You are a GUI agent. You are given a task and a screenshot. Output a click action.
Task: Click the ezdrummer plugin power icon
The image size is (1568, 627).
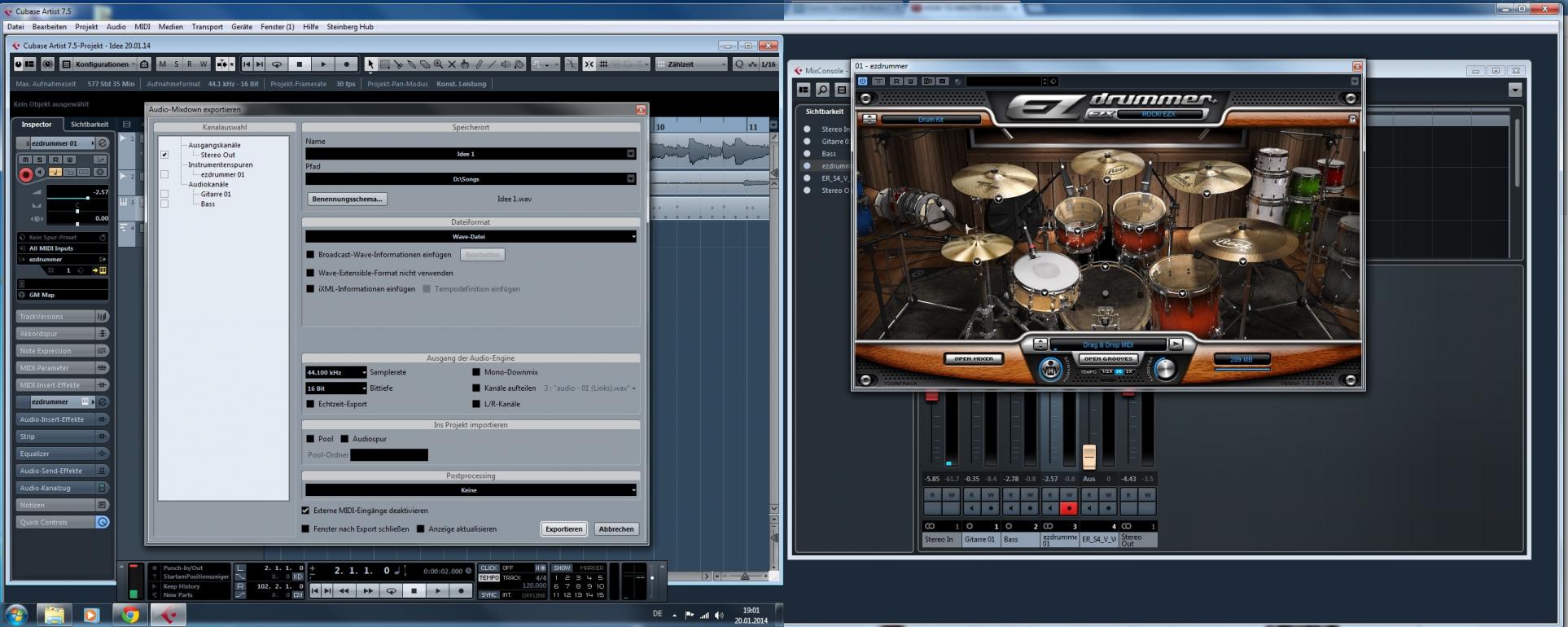[x=863, y=81]
